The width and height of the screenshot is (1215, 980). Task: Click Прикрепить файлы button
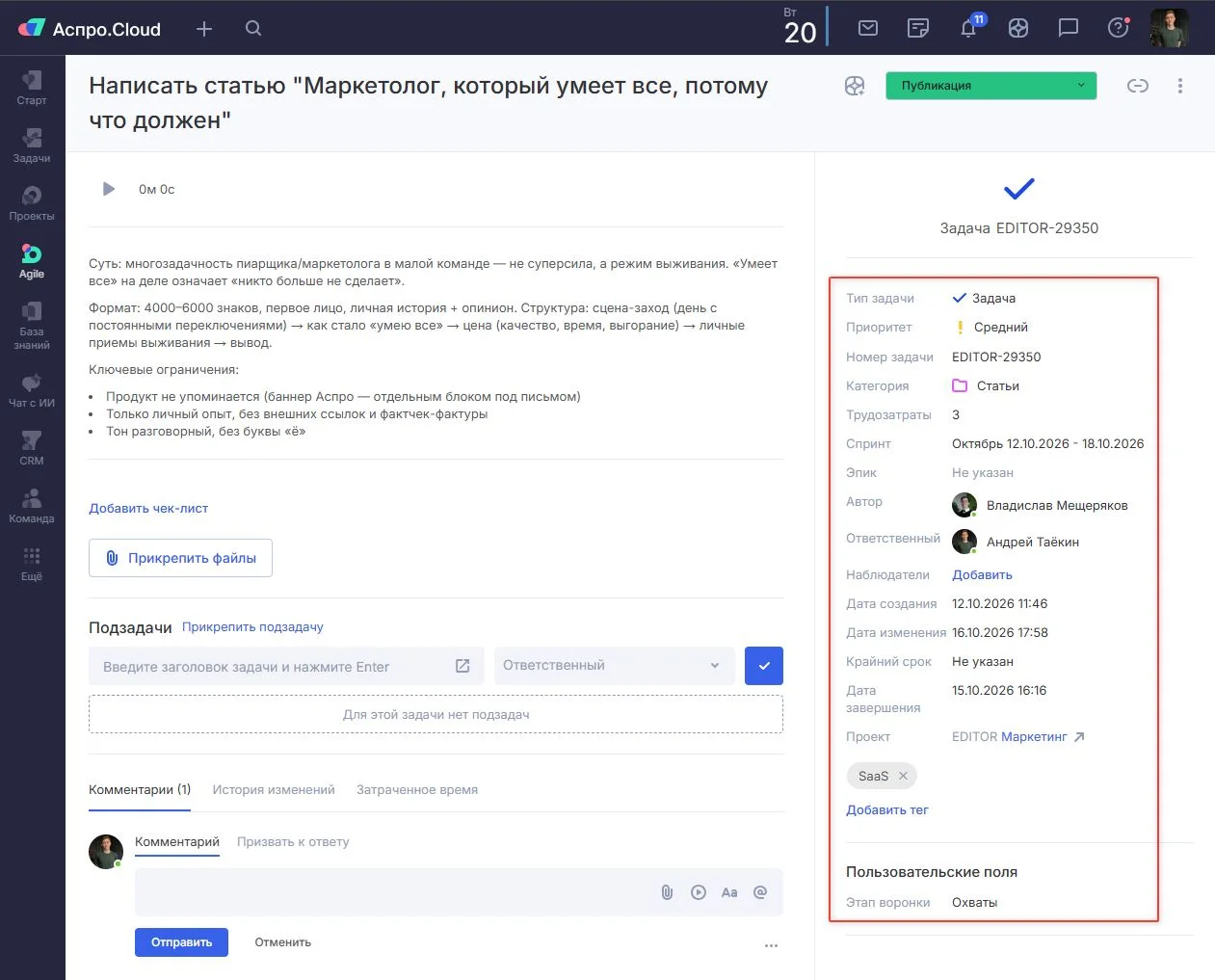coord(180,558)
